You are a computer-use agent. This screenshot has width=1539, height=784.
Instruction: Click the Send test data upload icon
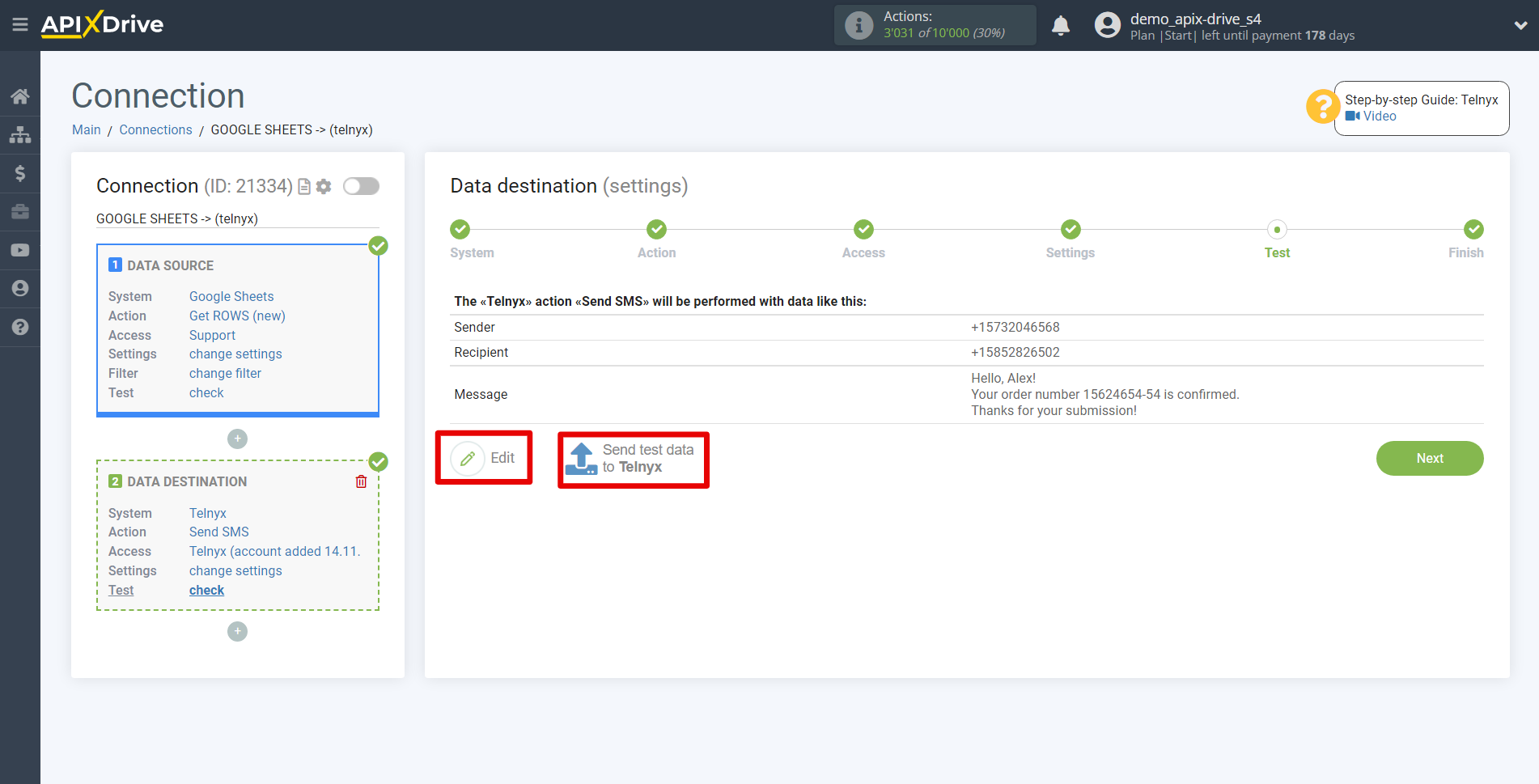(581, 459)
